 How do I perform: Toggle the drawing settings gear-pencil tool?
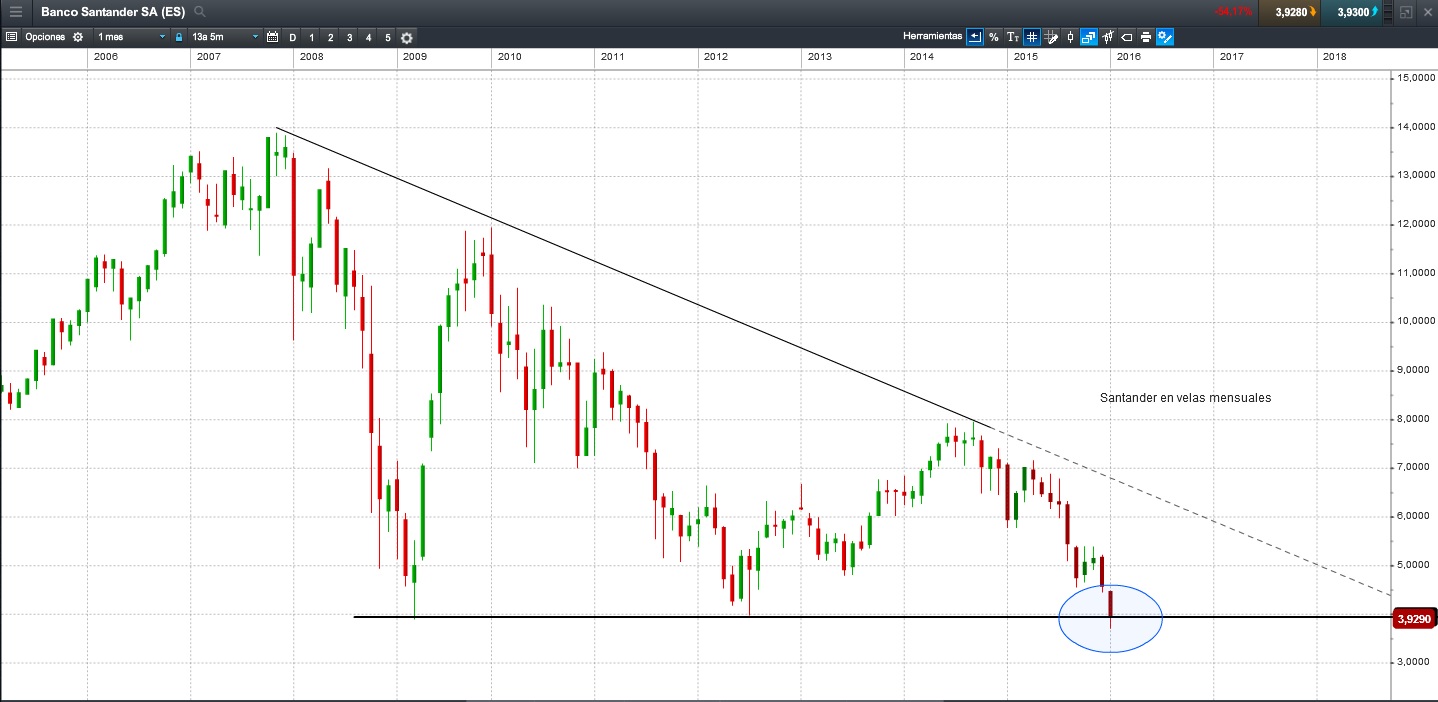[x=1165, y=37]
